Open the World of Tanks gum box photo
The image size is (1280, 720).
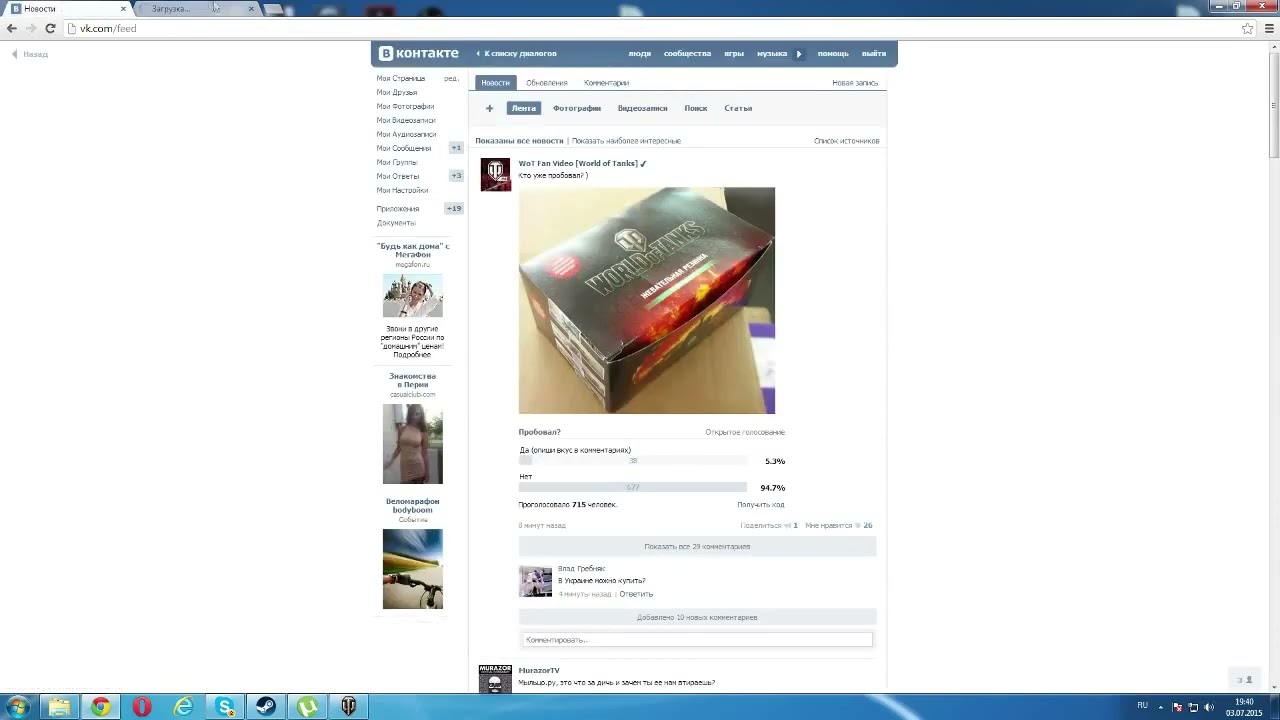point(647,301)
